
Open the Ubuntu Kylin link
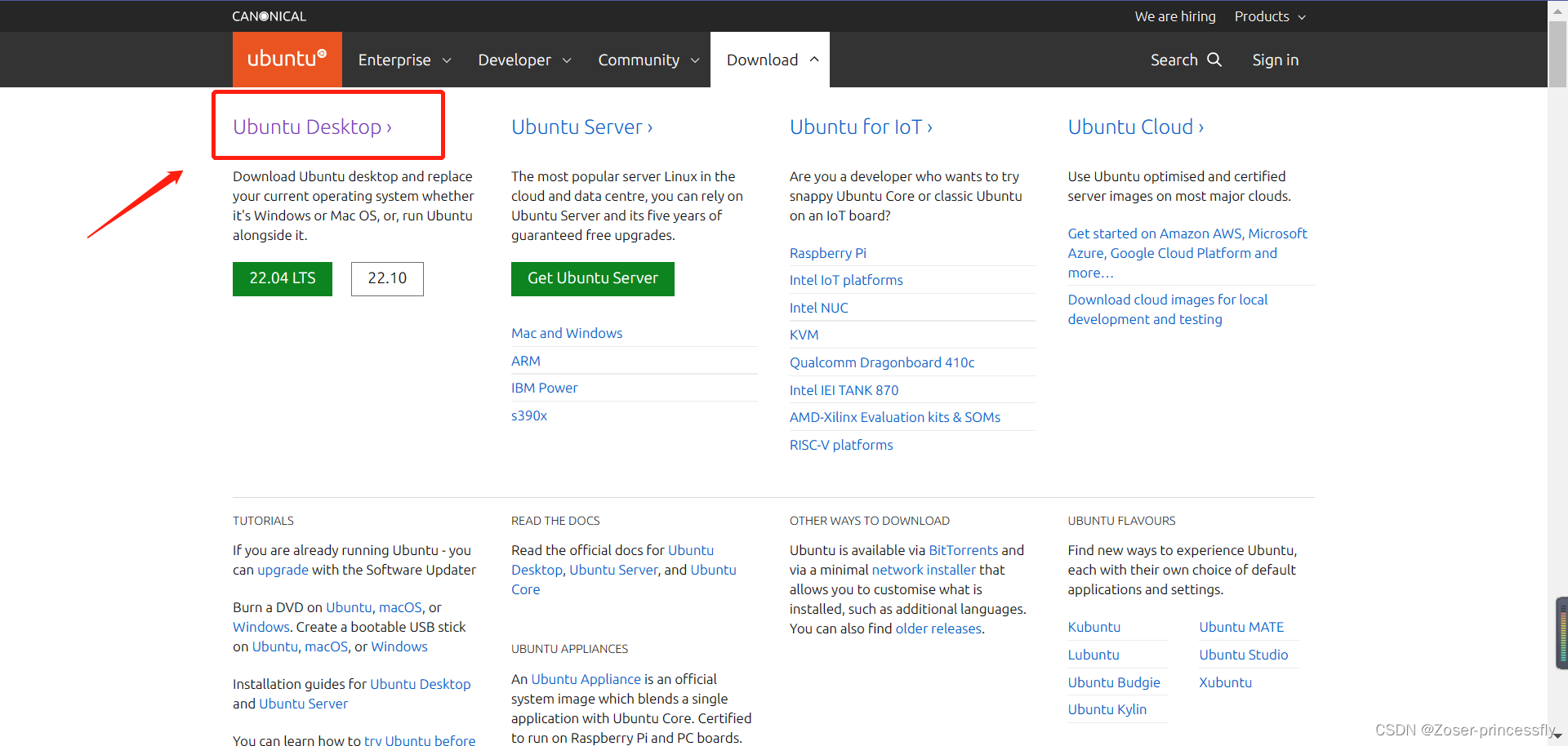point(1107,709)
